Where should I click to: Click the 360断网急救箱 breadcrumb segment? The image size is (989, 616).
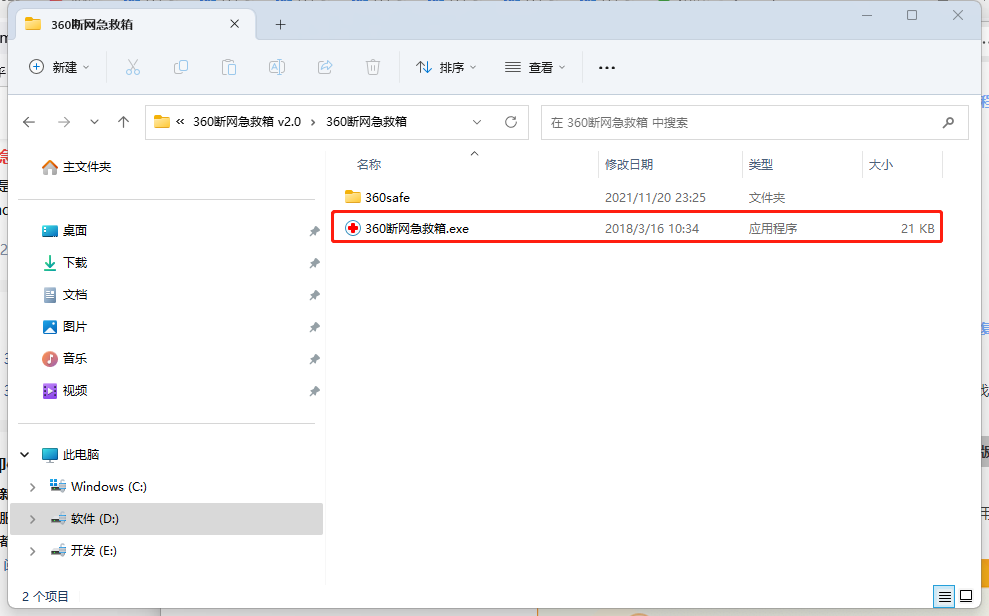[366, 122]
